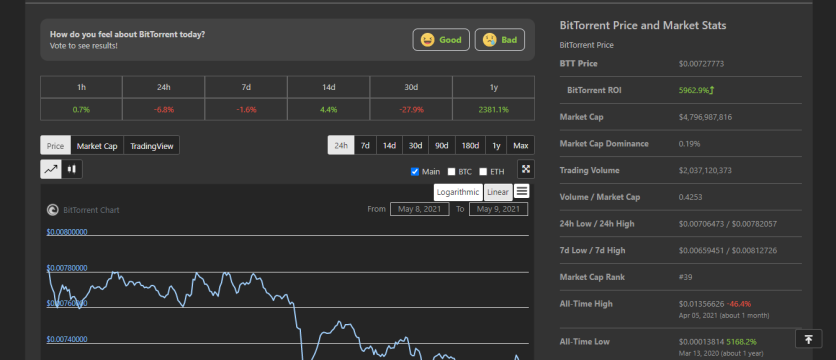The width and height of the screenshot is (836, 360).
Task: Click the Trading Volume value $2,037,120,373
Action: point(705,170)
